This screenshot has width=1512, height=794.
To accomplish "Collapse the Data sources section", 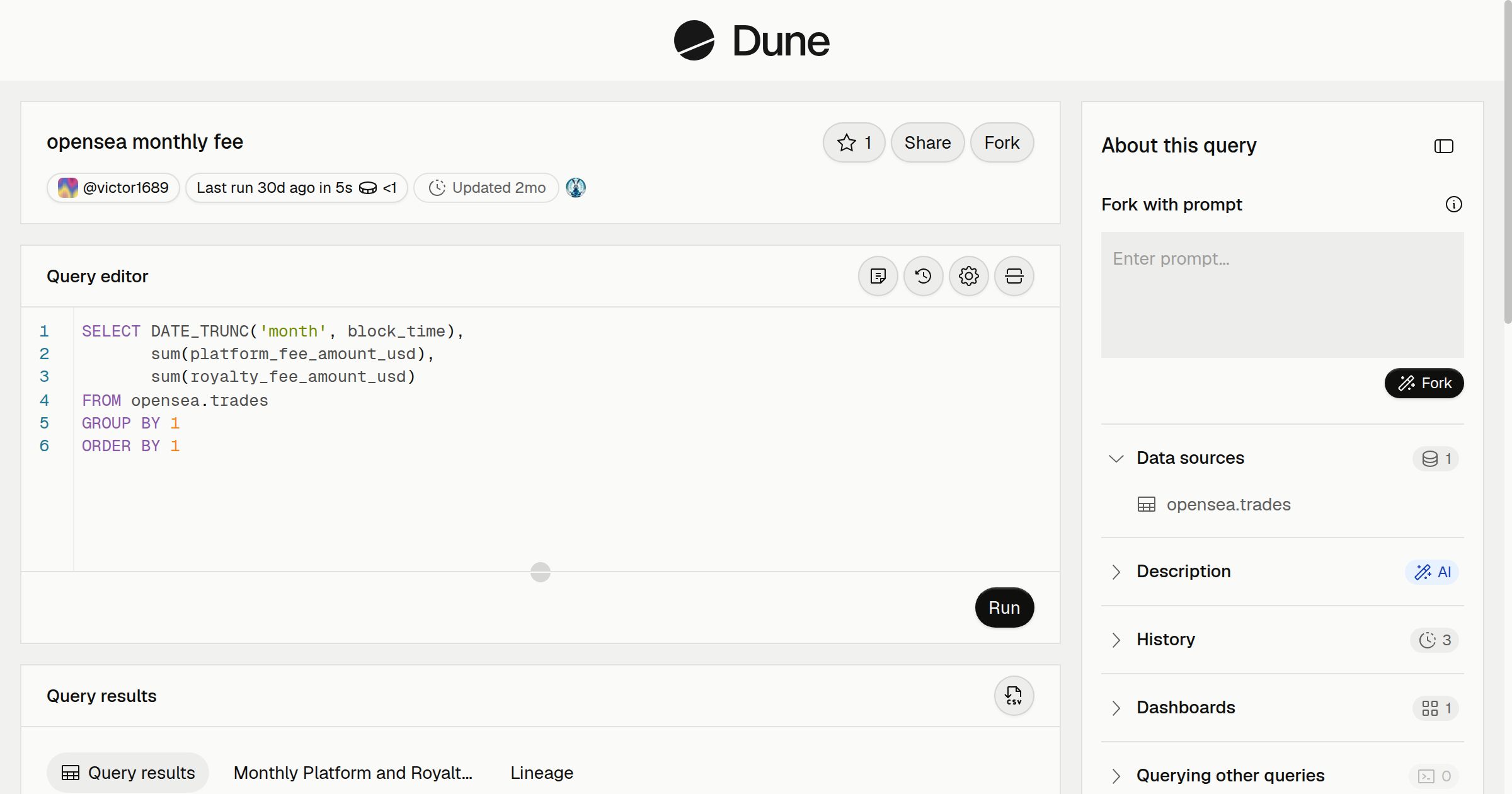I will [x=1116, y=458].
